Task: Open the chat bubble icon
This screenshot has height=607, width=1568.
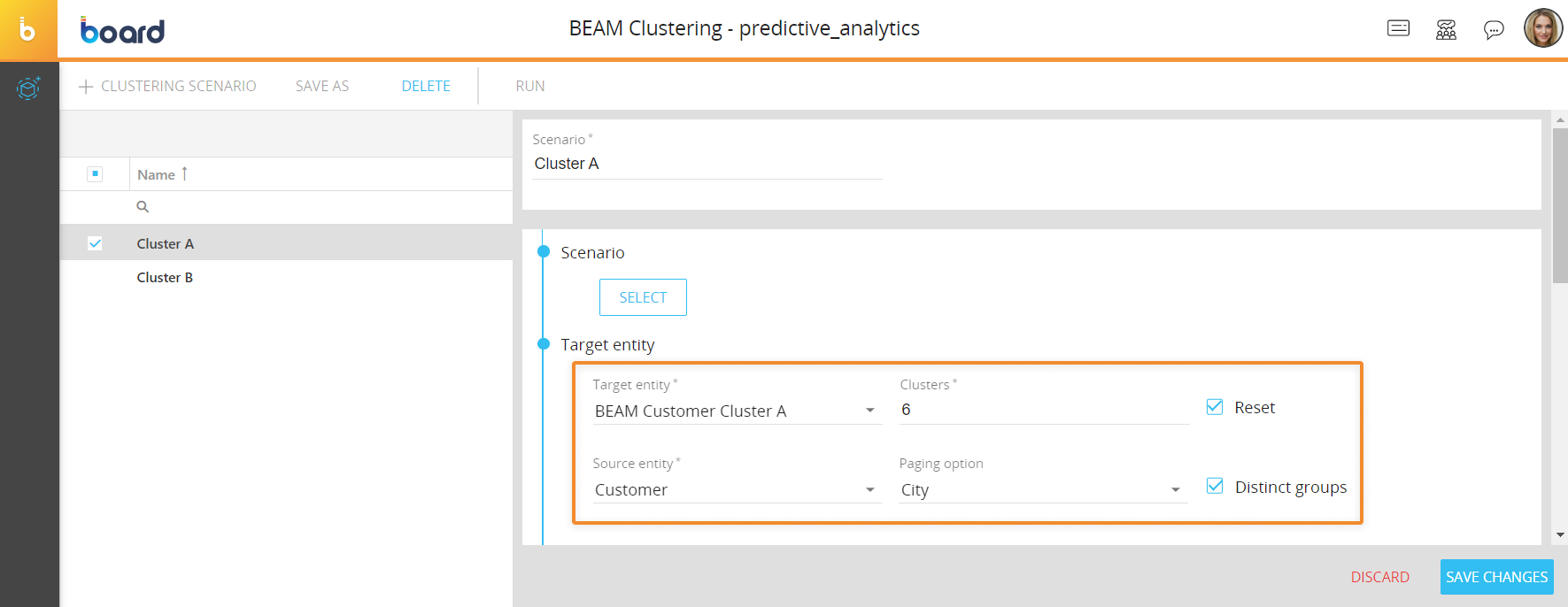Action: [x=1494, y=30]
